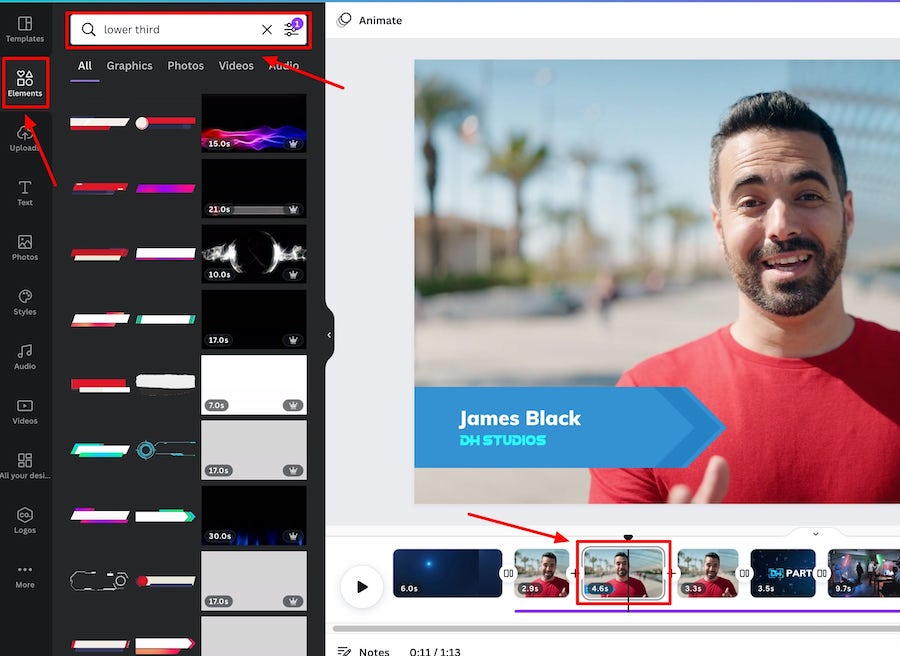Image resolution: width=900 pixels, height=656 pixels.
Task: Click the Animate button
Action: point(369,19)
